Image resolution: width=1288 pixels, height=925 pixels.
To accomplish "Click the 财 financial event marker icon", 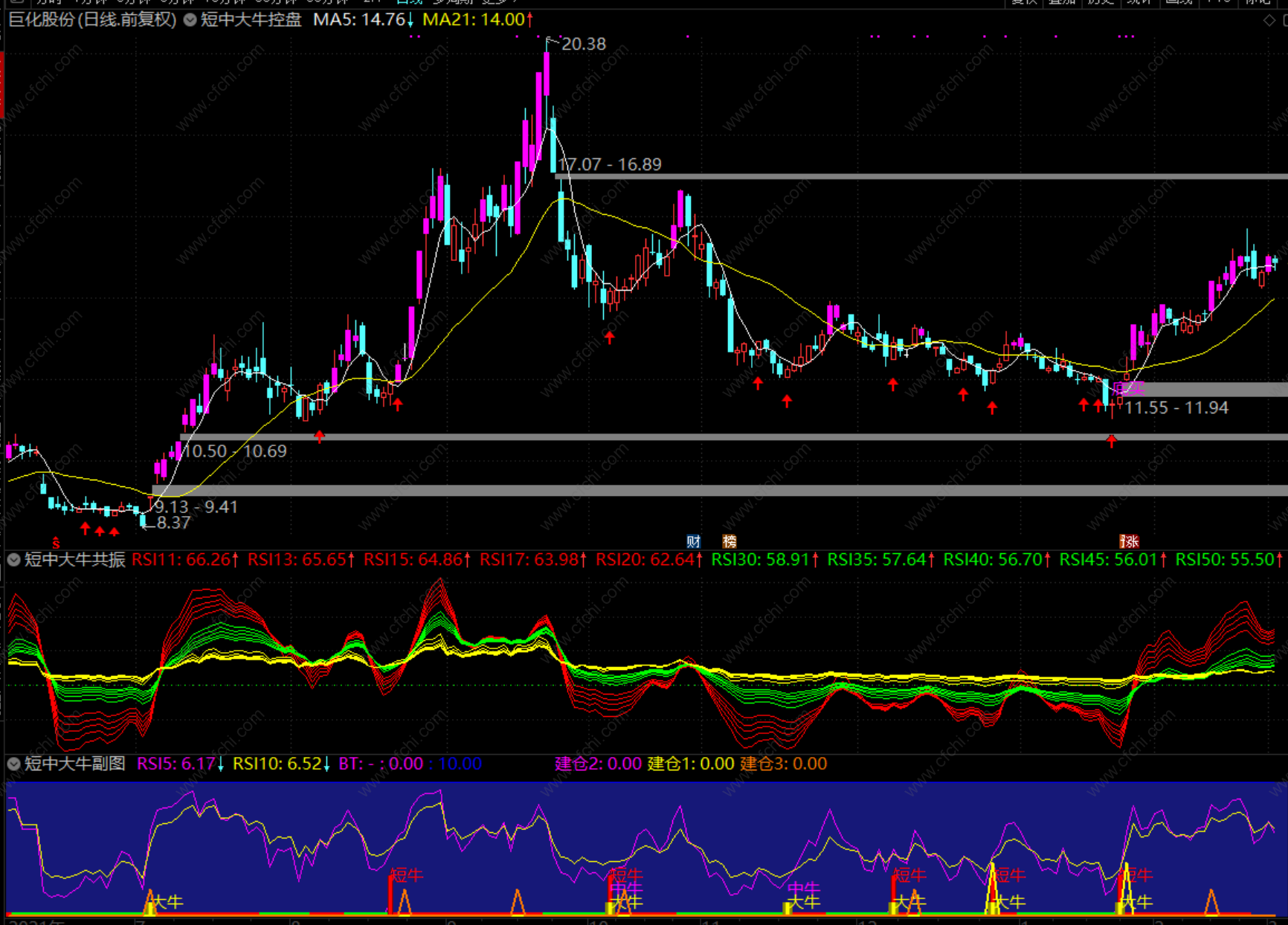I will tap(693, 541).
